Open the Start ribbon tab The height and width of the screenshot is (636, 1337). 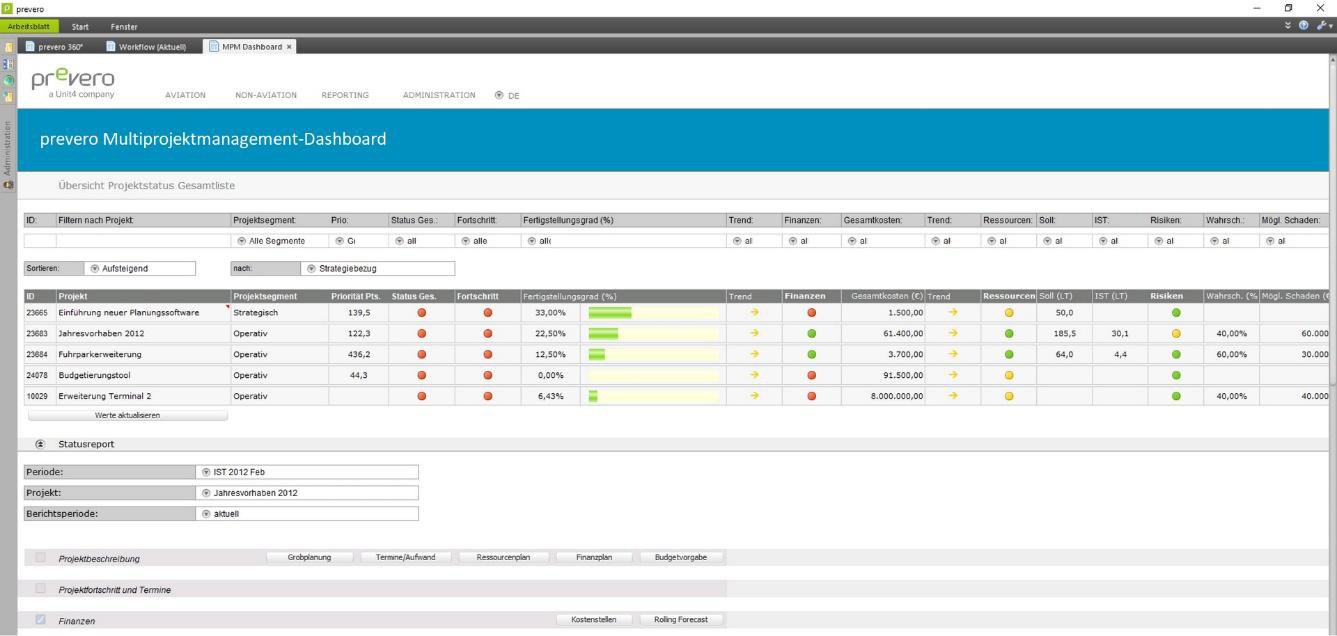pyautogui.click(x=81, y=25)
